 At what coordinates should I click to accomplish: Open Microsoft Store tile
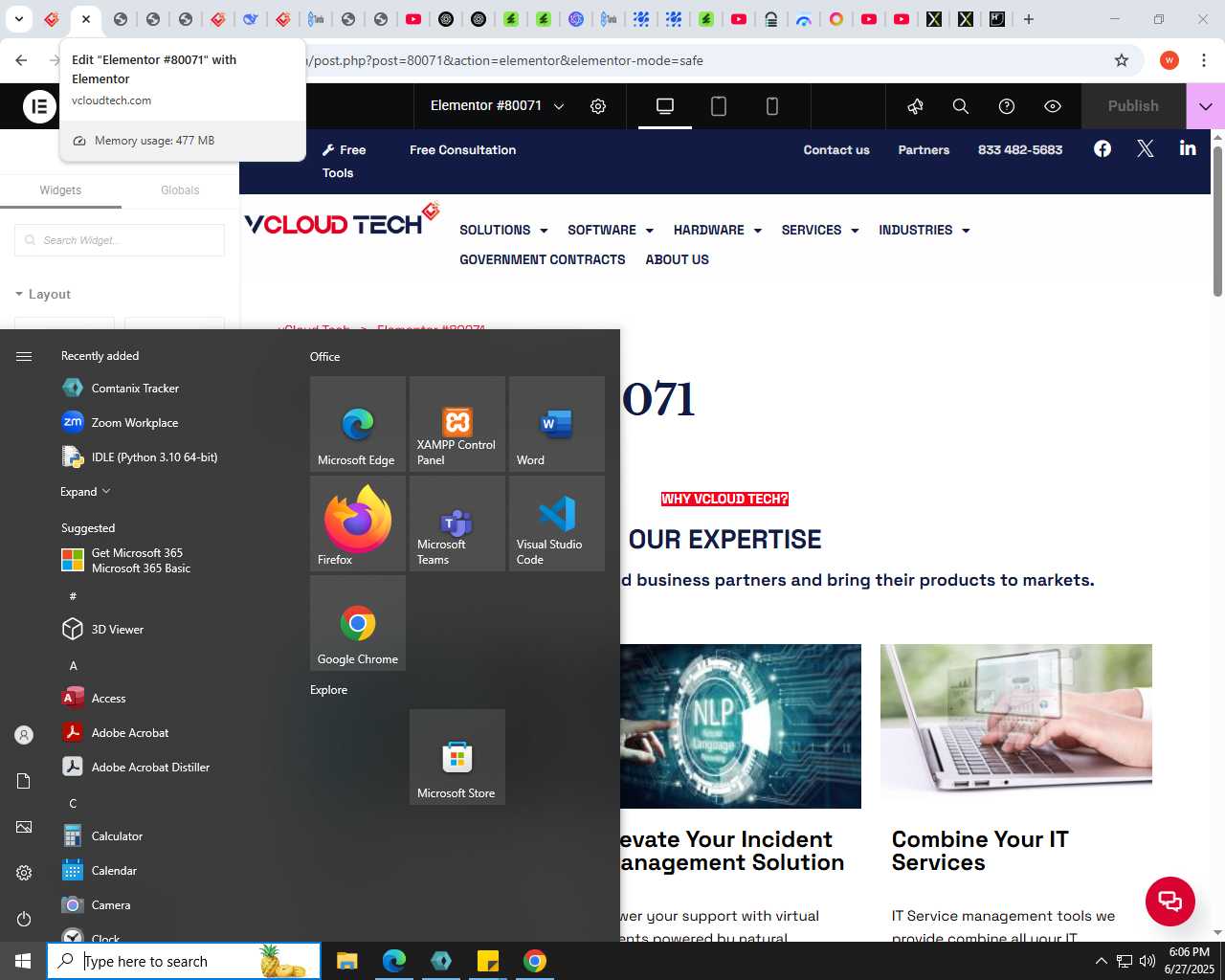click(x=457, y=756)
